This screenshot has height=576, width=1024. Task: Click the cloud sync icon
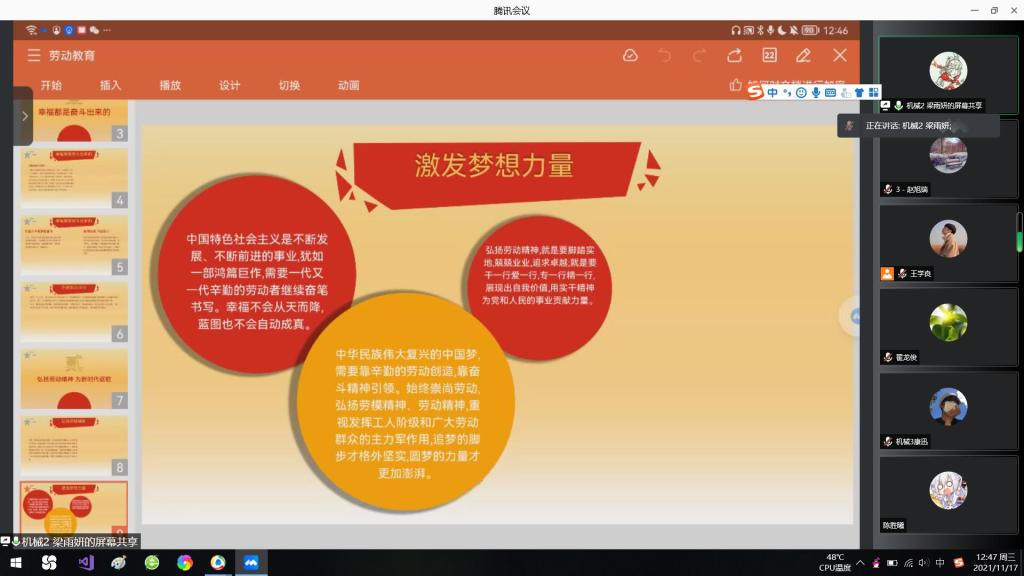(630, 56)
